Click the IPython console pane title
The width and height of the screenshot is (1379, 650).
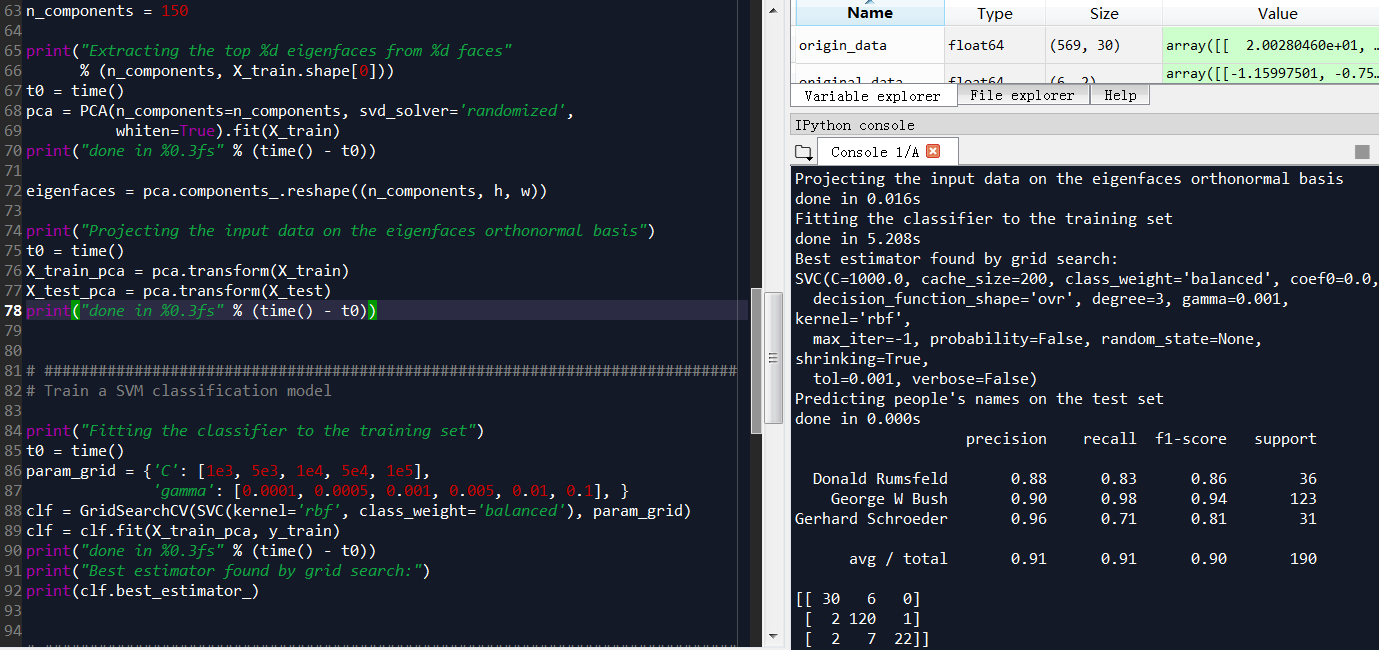pos(854,125)
